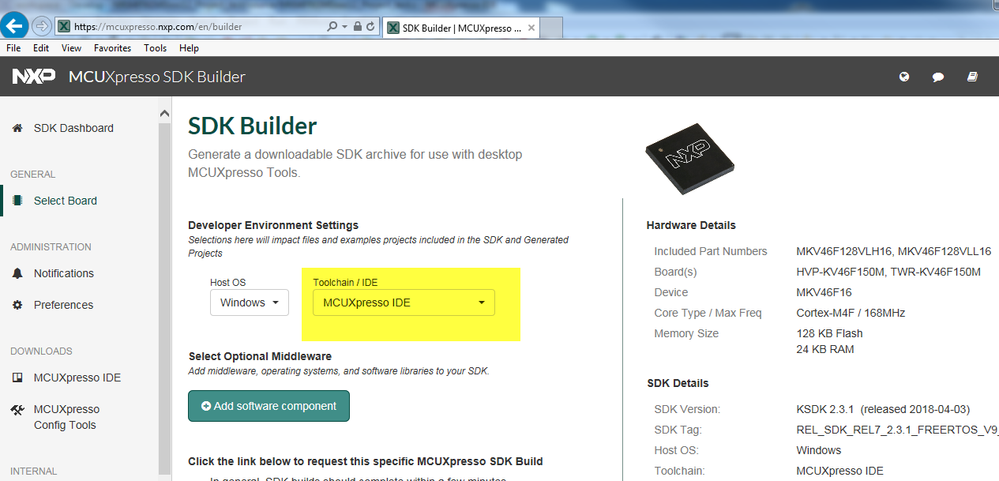This screenshot has height=481, width=999.
Task: Open the Favorites menu
Action: pos(112,48)
